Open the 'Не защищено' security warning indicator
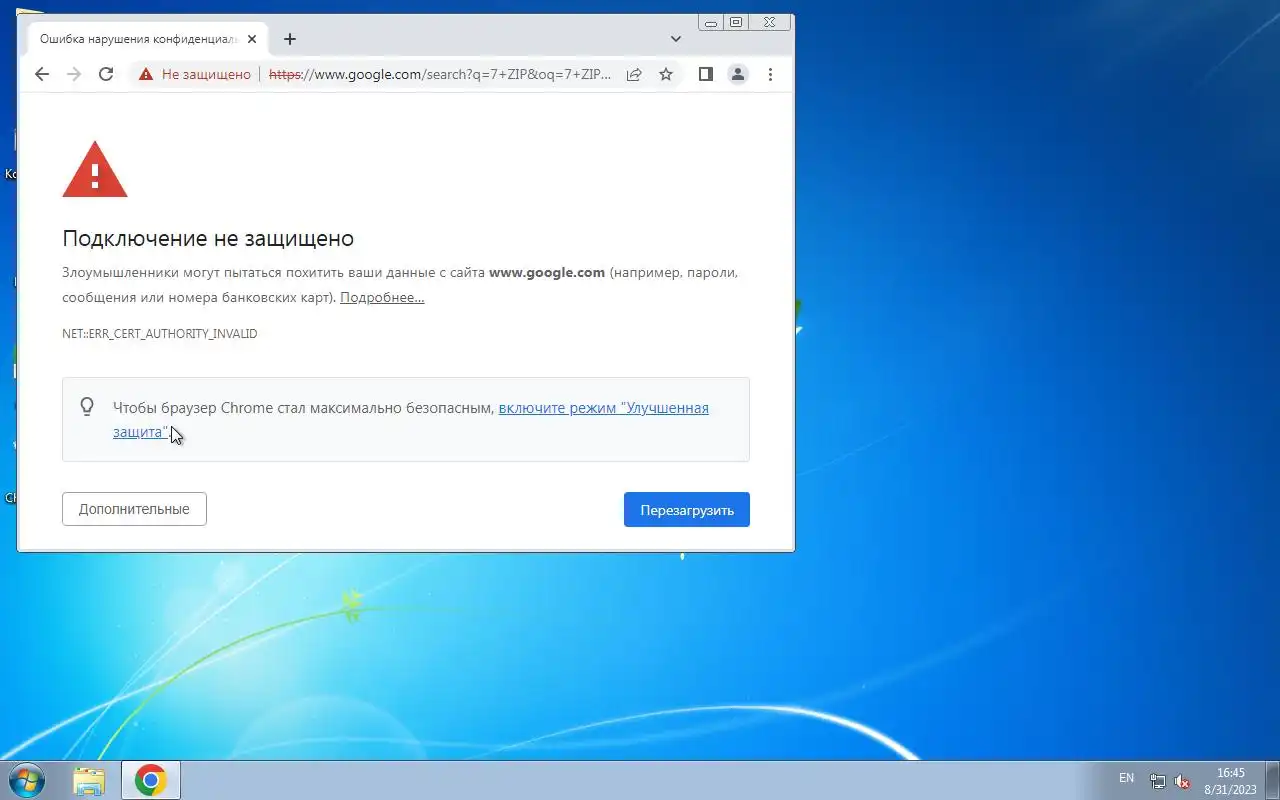Viewport: 1280px width, 800px height. [x=195, y=74]
